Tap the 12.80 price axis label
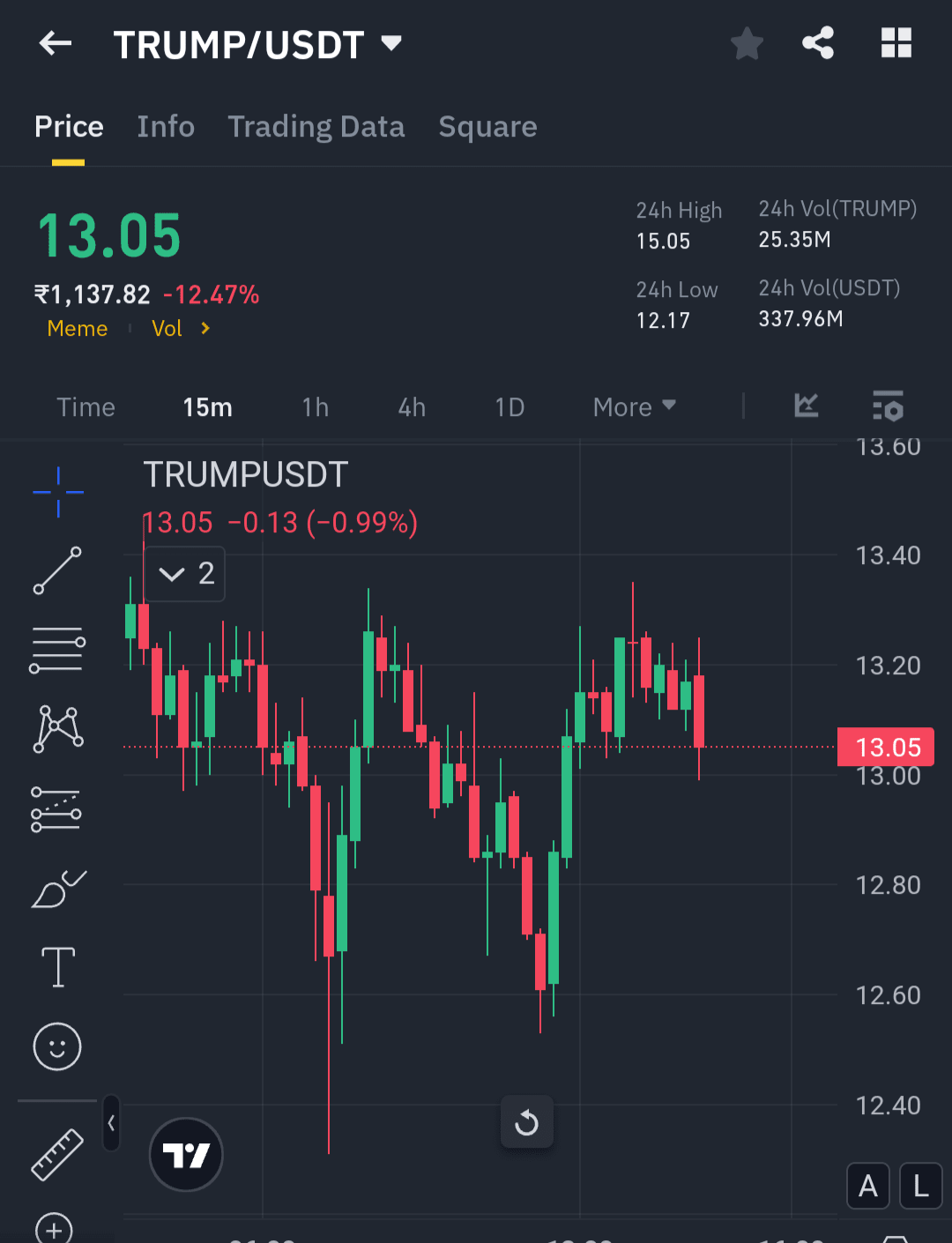Screen dimensions: 952x1243 889,885
